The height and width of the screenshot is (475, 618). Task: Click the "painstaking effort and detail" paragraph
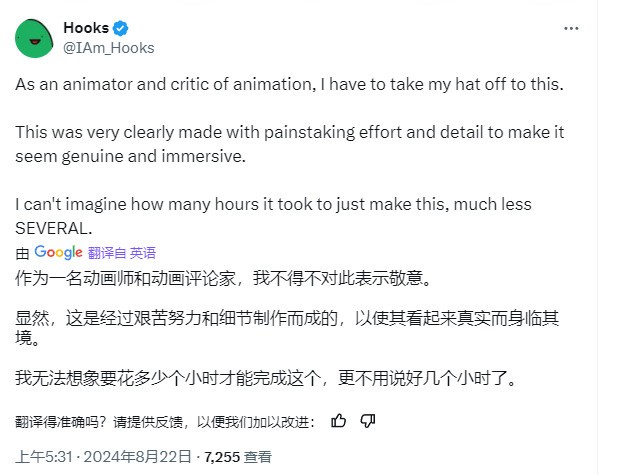point(278,145)
